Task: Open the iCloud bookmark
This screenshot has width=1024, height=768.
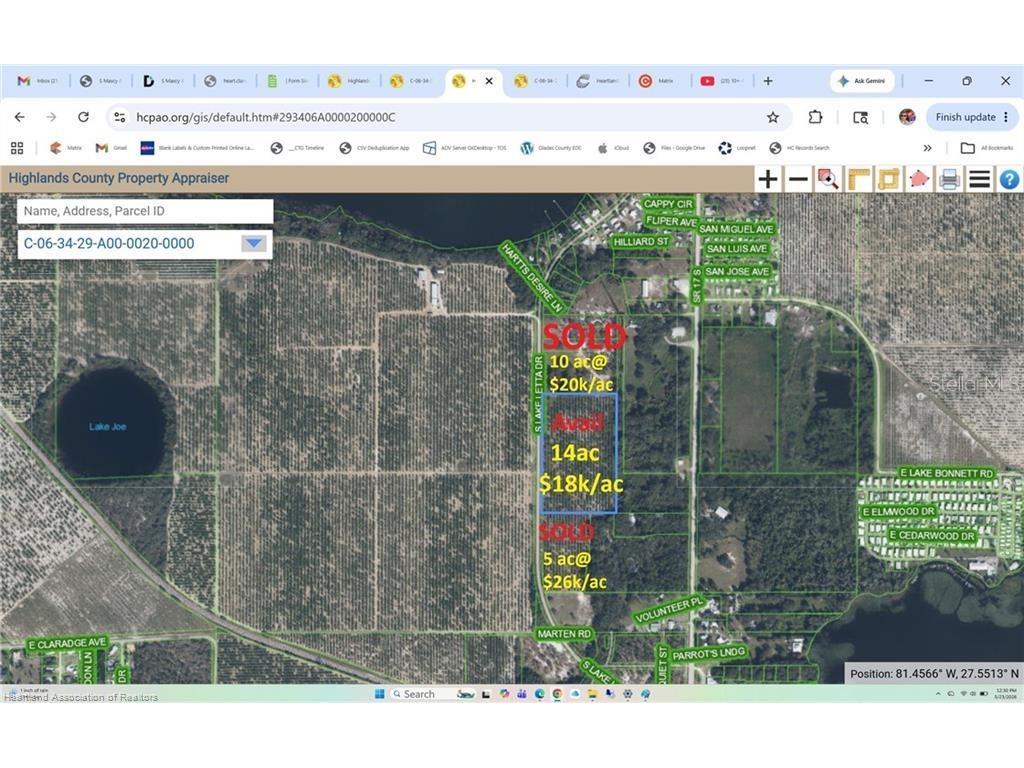Action: 613,148
